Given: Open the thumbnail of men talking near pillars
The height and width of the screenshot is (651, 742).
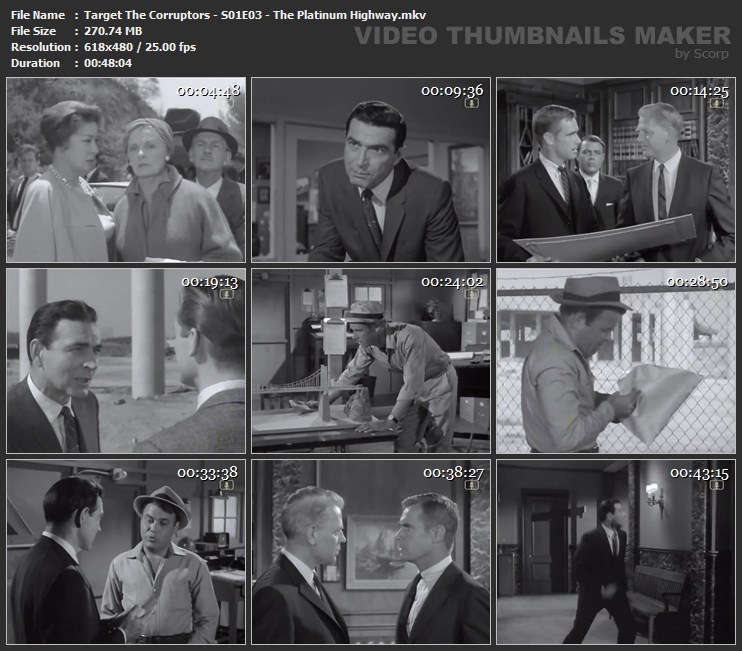Looking at the screenshot, I should pyautogui.click(x=126, y=361).
